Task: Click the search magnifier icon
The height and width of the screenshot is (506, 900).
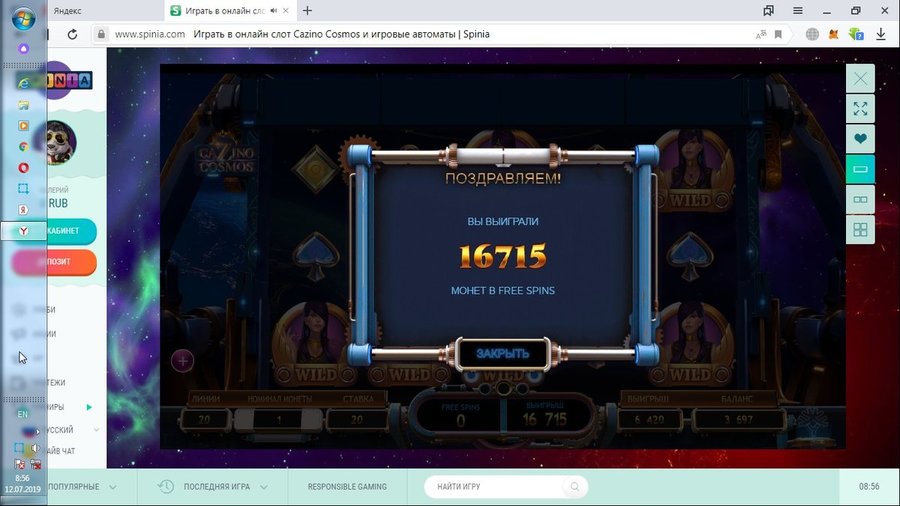Action: click(x=574, y=487)
